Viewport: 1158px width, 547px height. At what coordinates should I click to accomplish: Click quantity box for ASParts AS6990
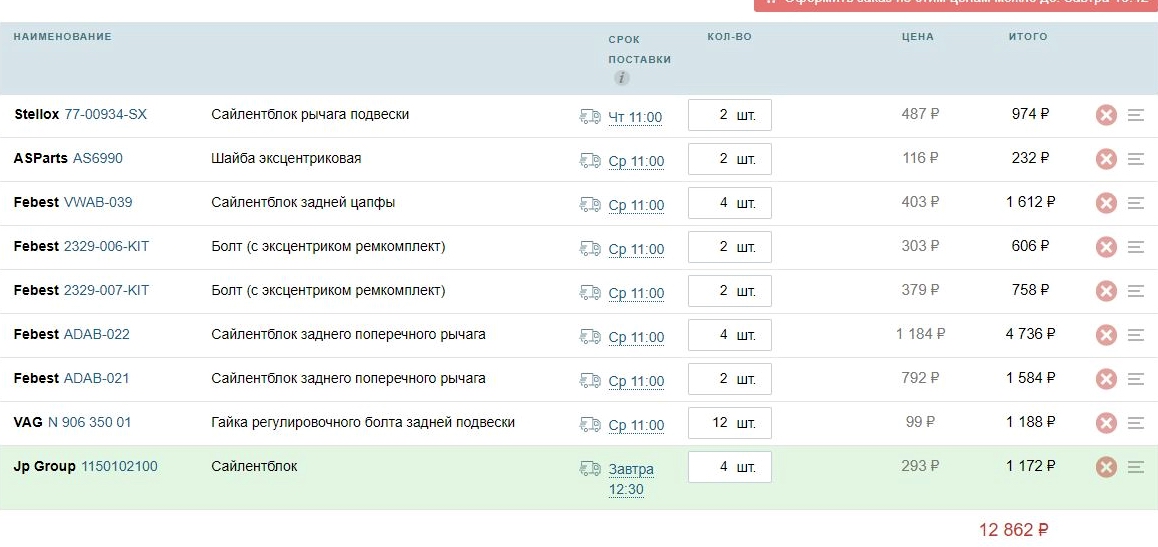729,159
